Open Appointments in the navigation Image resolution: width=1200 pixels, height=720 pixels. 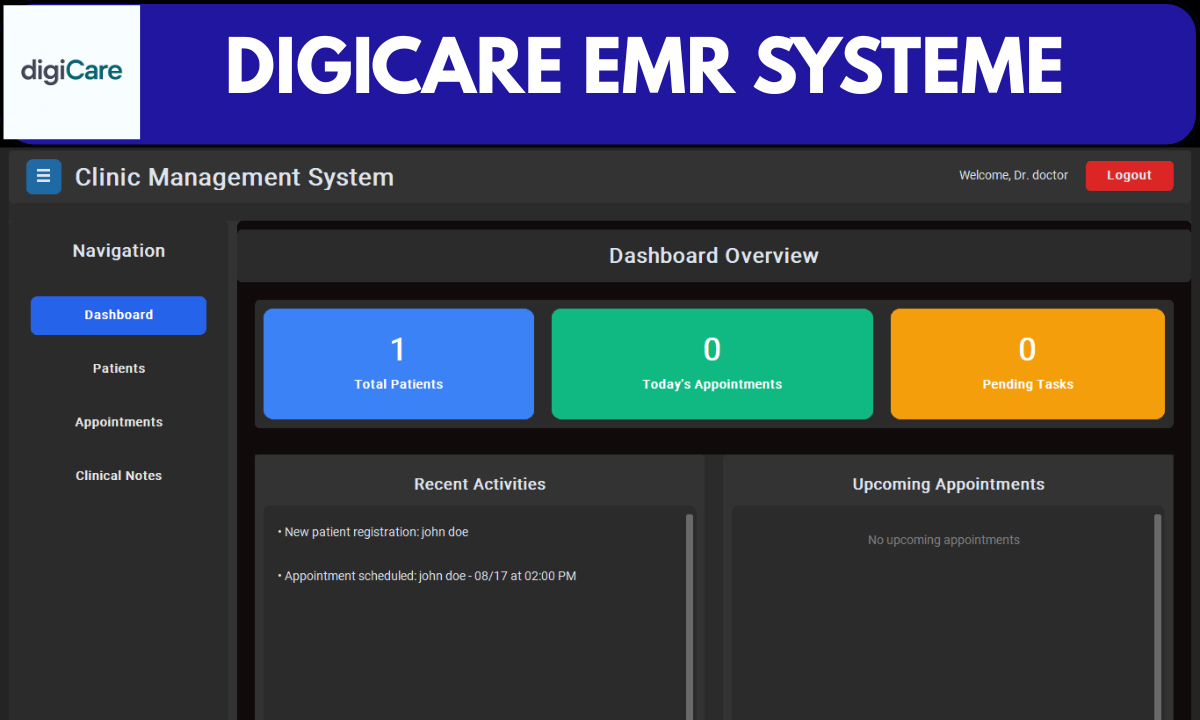click(119, 422)
